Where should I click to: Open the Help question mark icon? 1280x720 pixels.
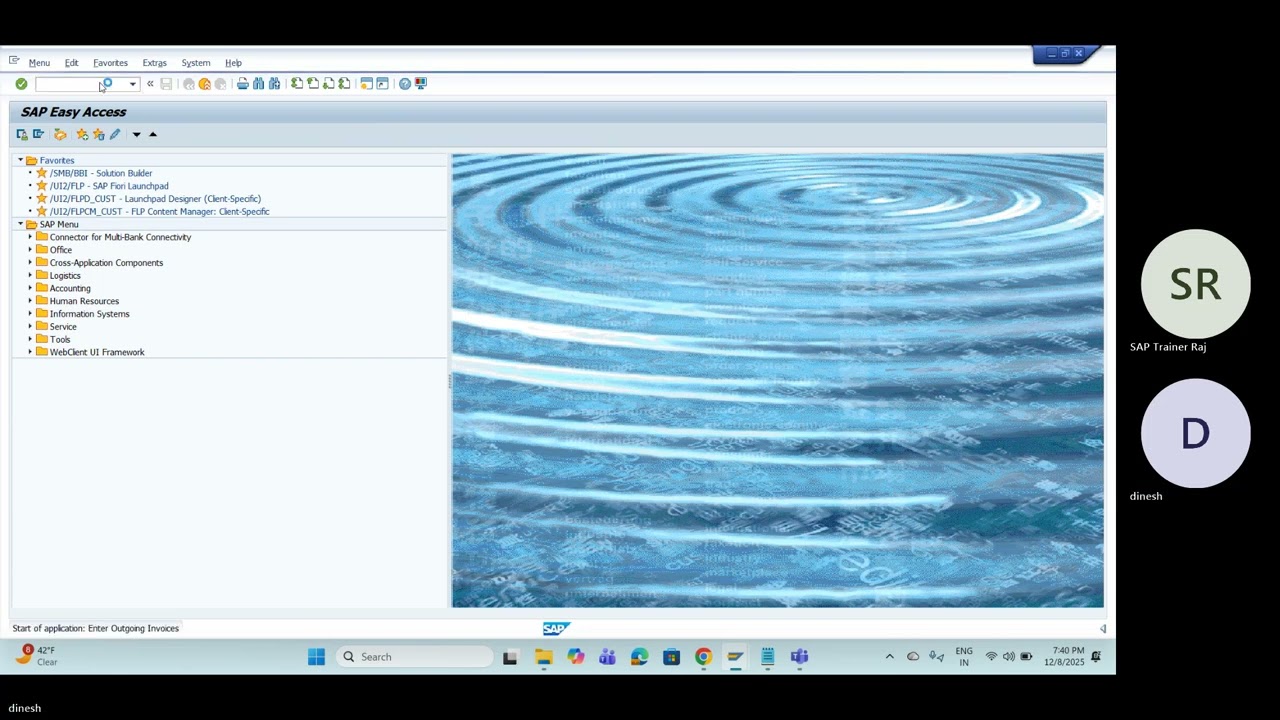[x=405, y=84]
